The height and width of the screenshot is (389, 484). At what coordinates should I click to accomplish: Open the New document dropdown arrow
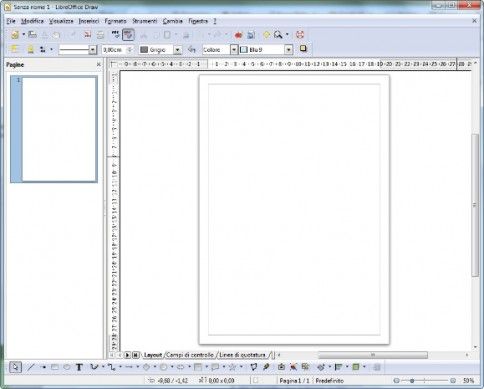pyautogui.click(x=23, y=34)
